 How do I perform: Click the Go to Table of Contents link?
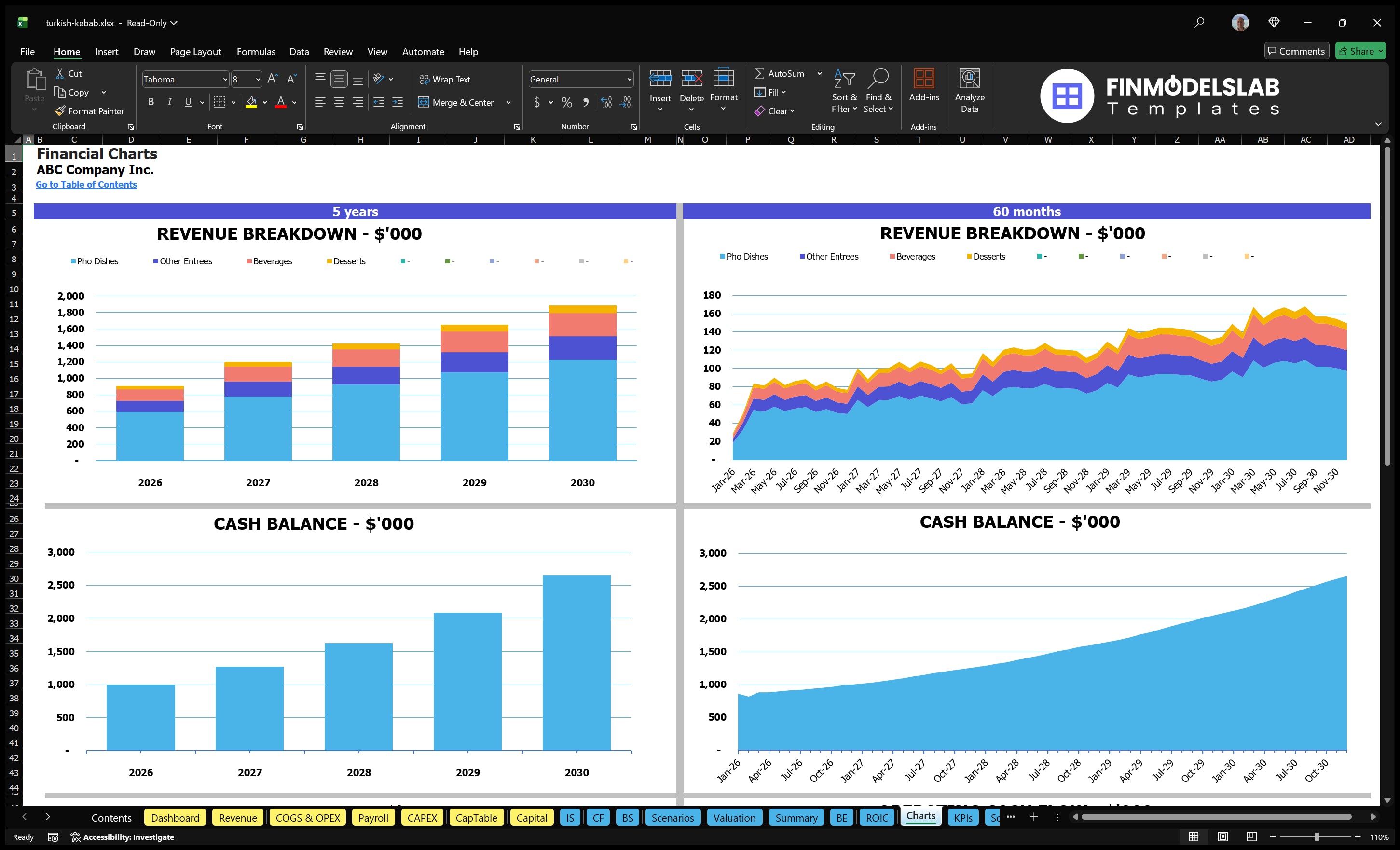[86, 184]
